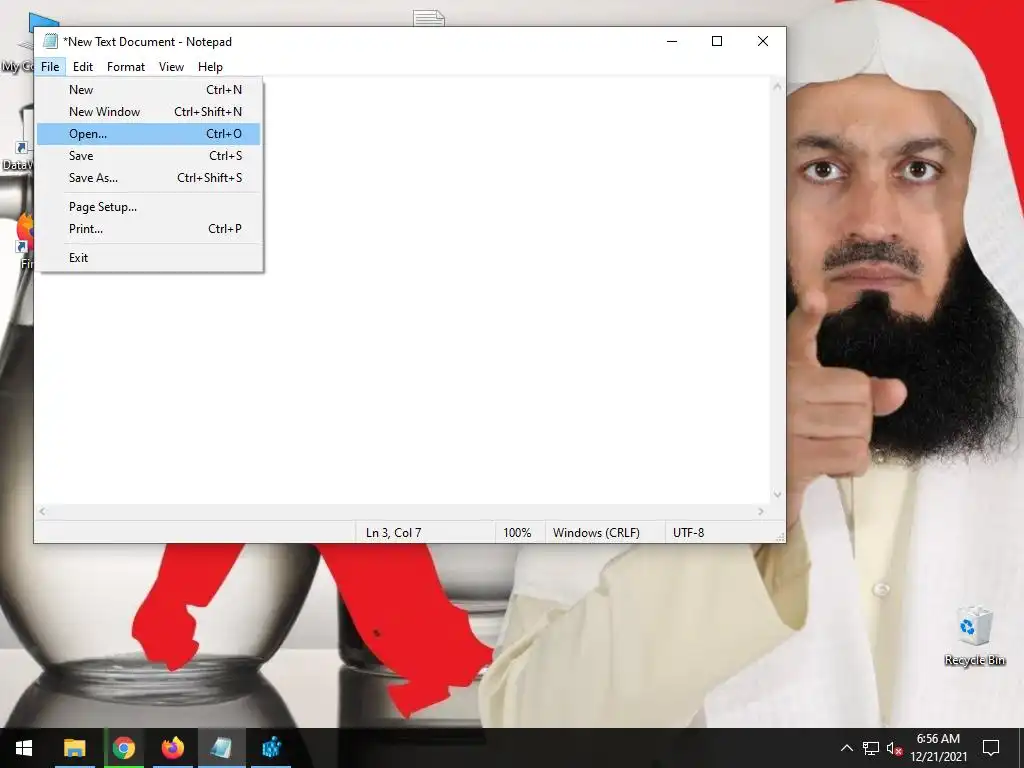Click the vertical scrollbar down arrow

click(777, 494)
